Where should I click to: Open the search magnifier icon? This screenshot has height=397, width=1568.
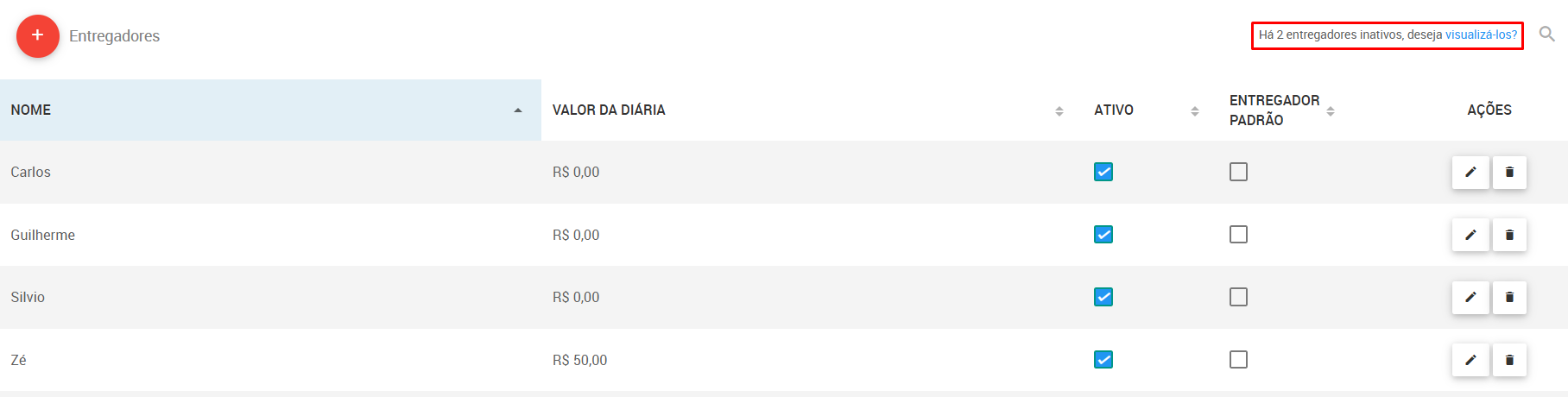pyautogui.click(x=1547, y=35)
